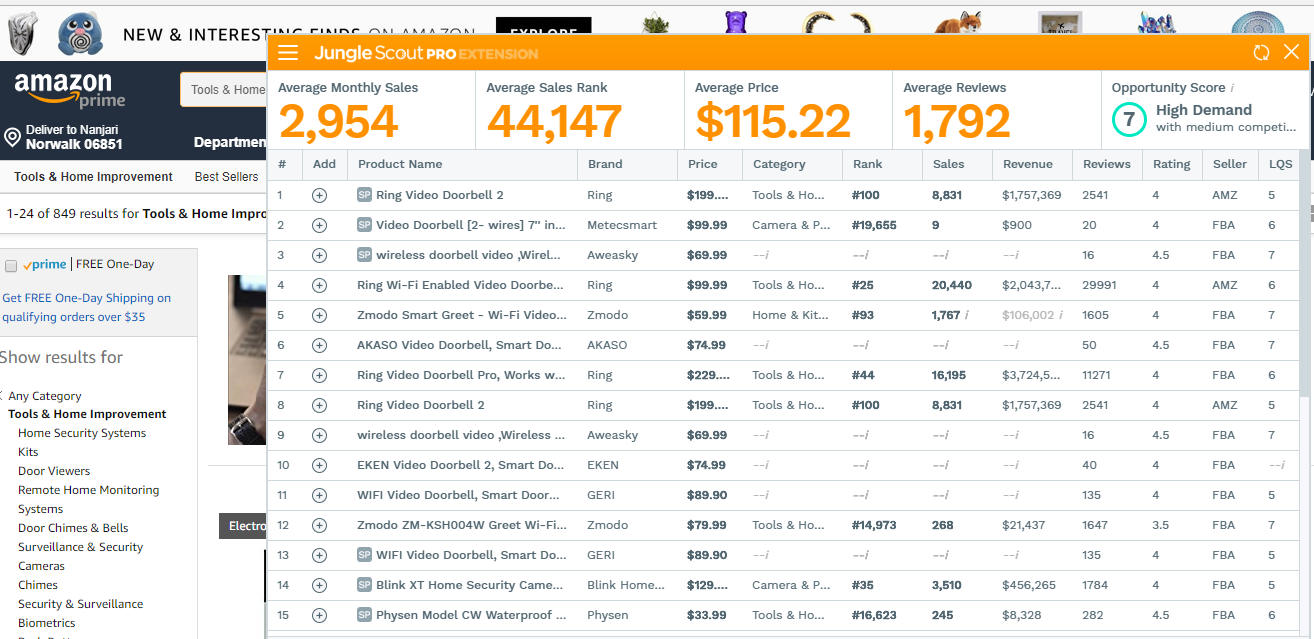The height and width of the screenshot is (639, 1314).
Task: Click the blue swirl toy banner thumbnail
Action: click(80, 34)
